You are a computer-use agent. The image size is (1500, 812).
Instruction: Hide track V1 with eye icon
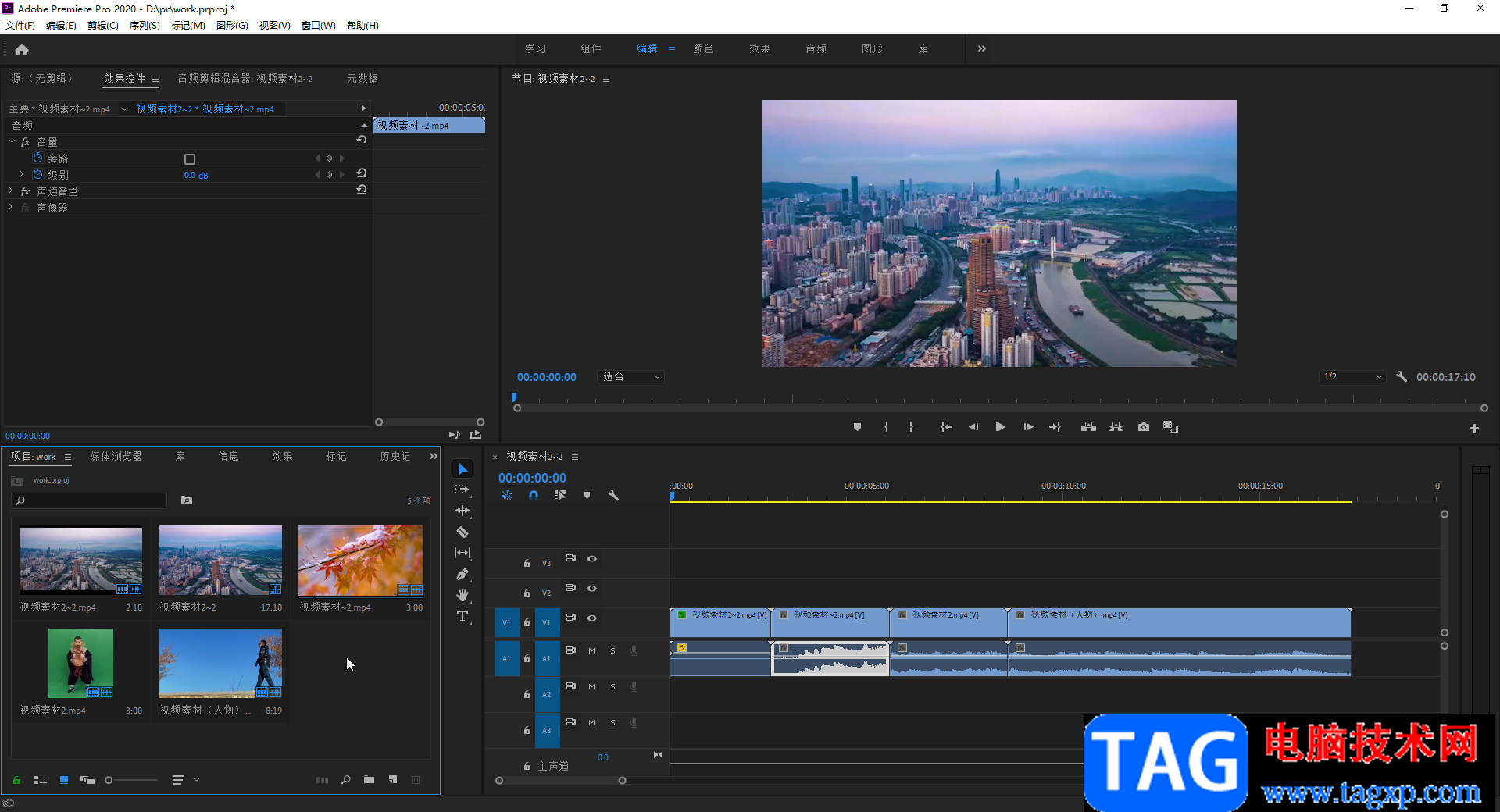click(592, 618)
